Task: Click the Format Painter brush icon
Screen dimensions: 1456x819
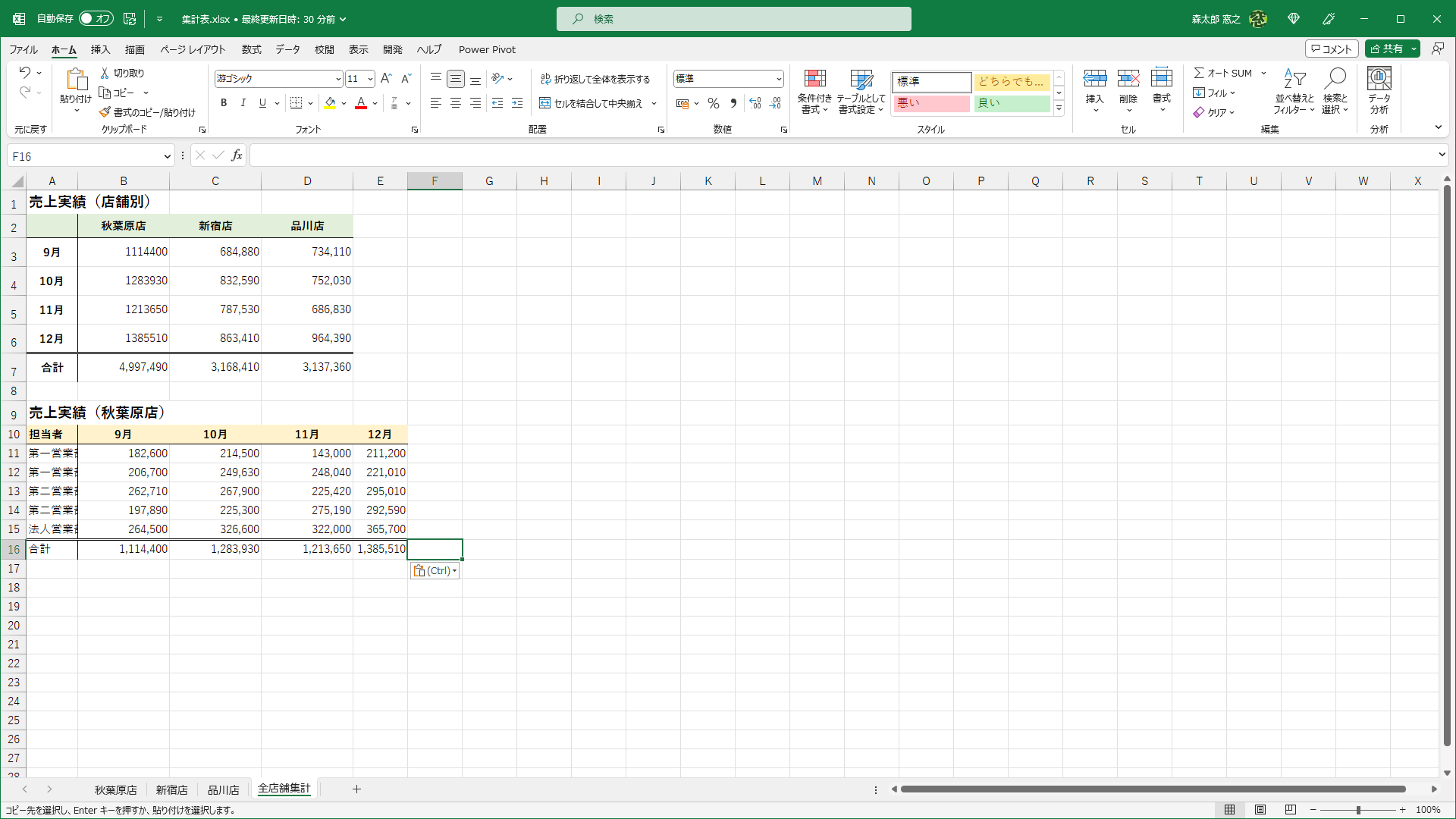Action: [x=105, y=112]
